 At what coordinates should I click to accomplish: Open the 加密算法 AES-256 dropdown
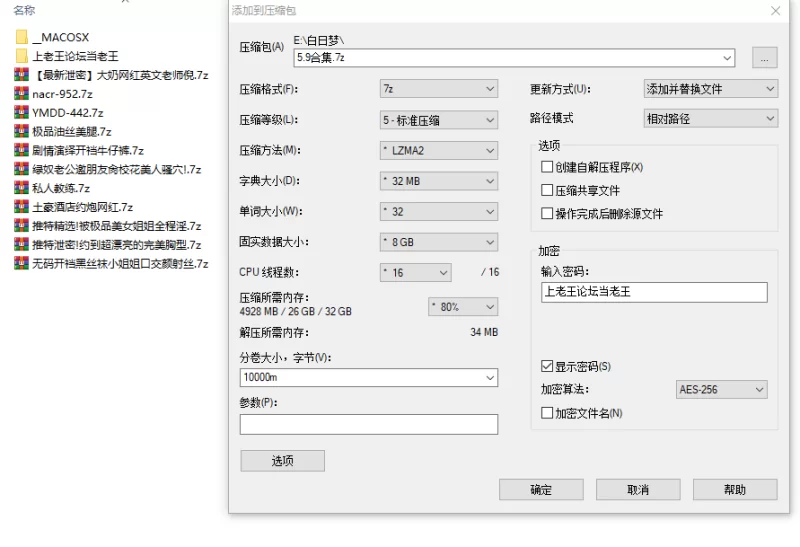[x=721, y=389]
